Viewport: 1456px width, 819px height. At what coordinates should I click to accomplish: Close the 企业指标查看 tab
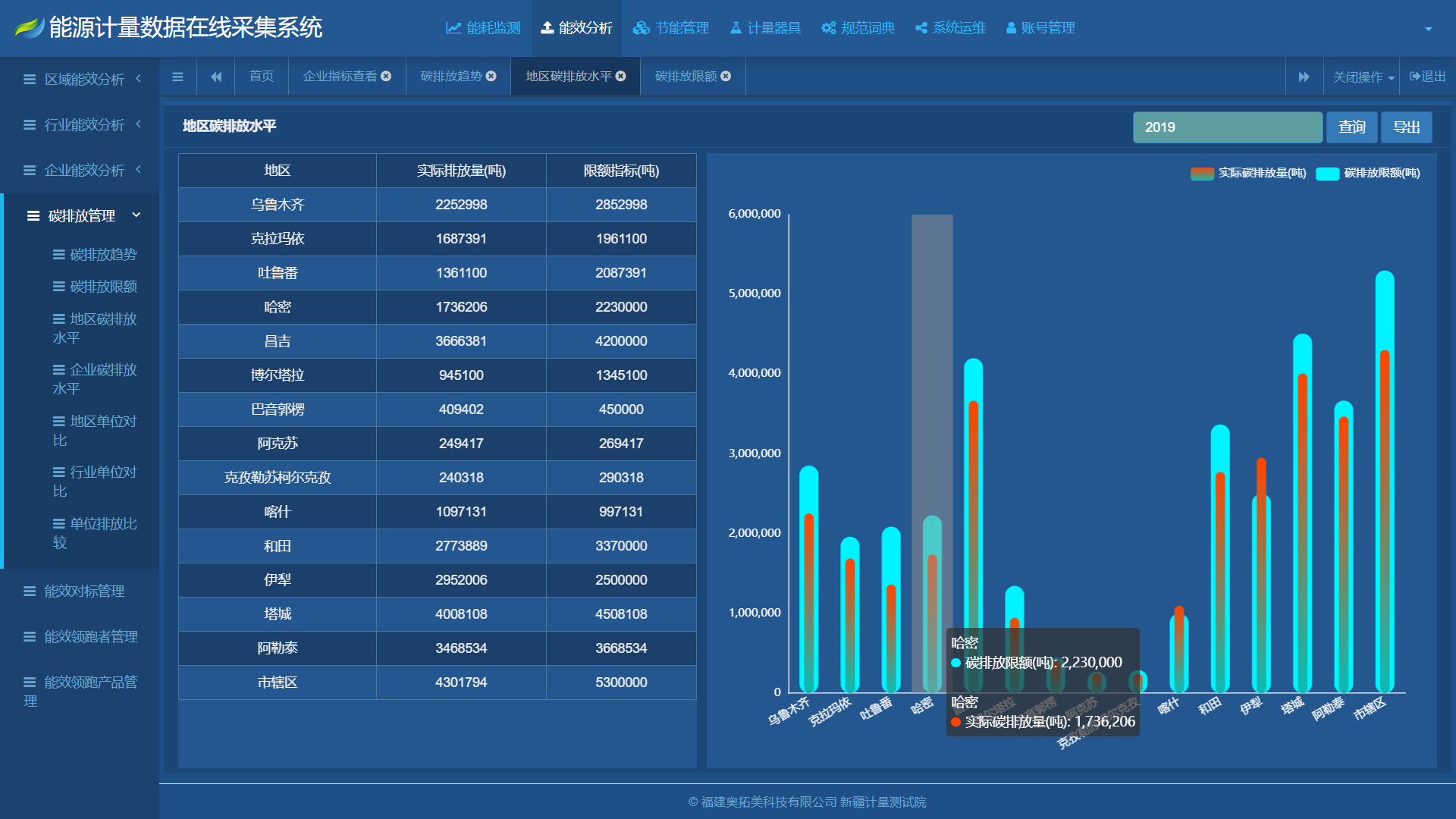click(x=386, y=77)
